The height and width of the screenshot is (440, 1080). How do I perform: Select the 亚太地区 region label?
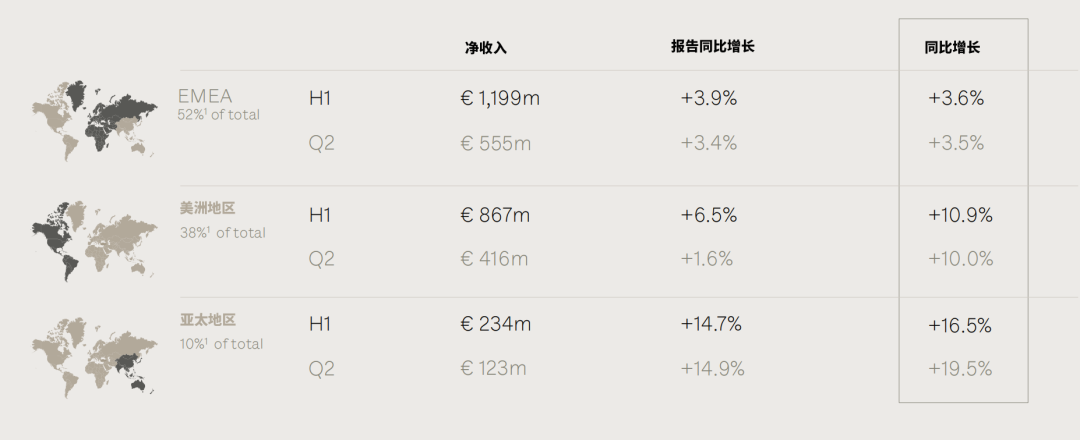click(207, 320)
